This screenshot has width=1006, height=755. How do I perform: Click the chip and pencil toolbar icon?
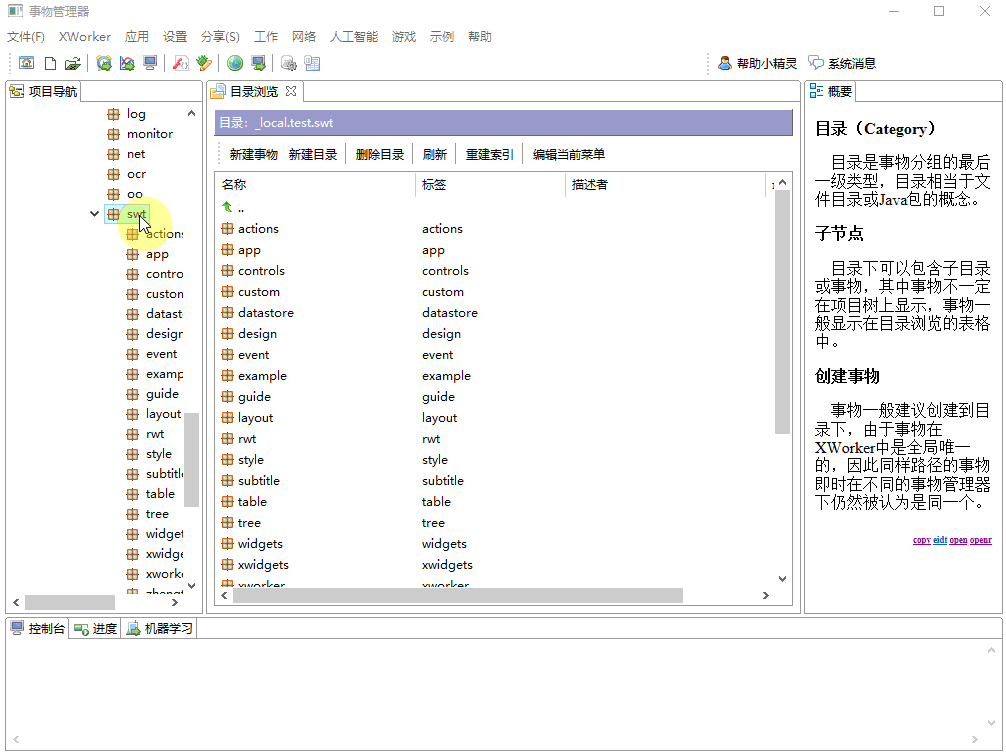(204, 63)
